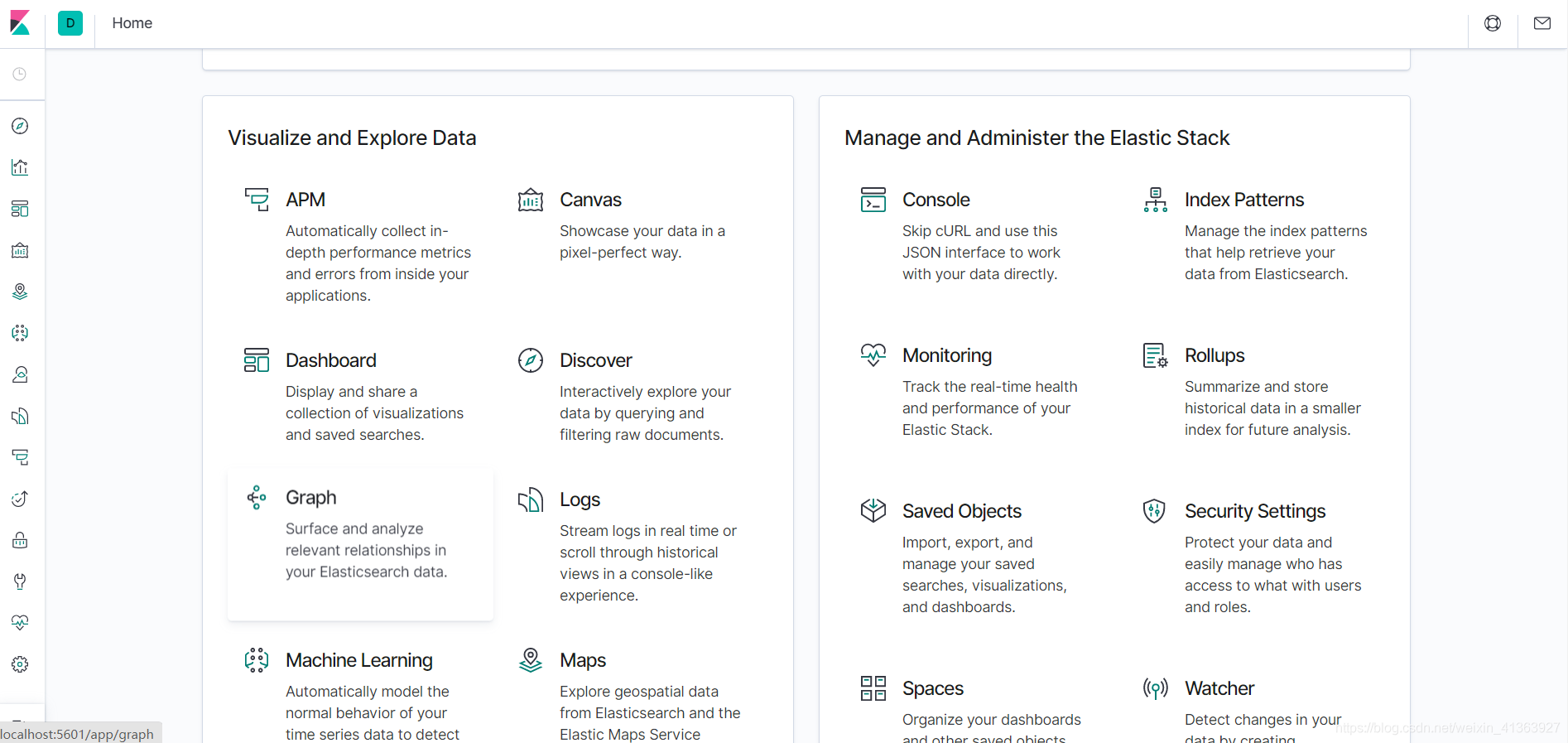Open the space selector D avatar
This screenshot has width=1568, height=743.
(x=70, y=23)
